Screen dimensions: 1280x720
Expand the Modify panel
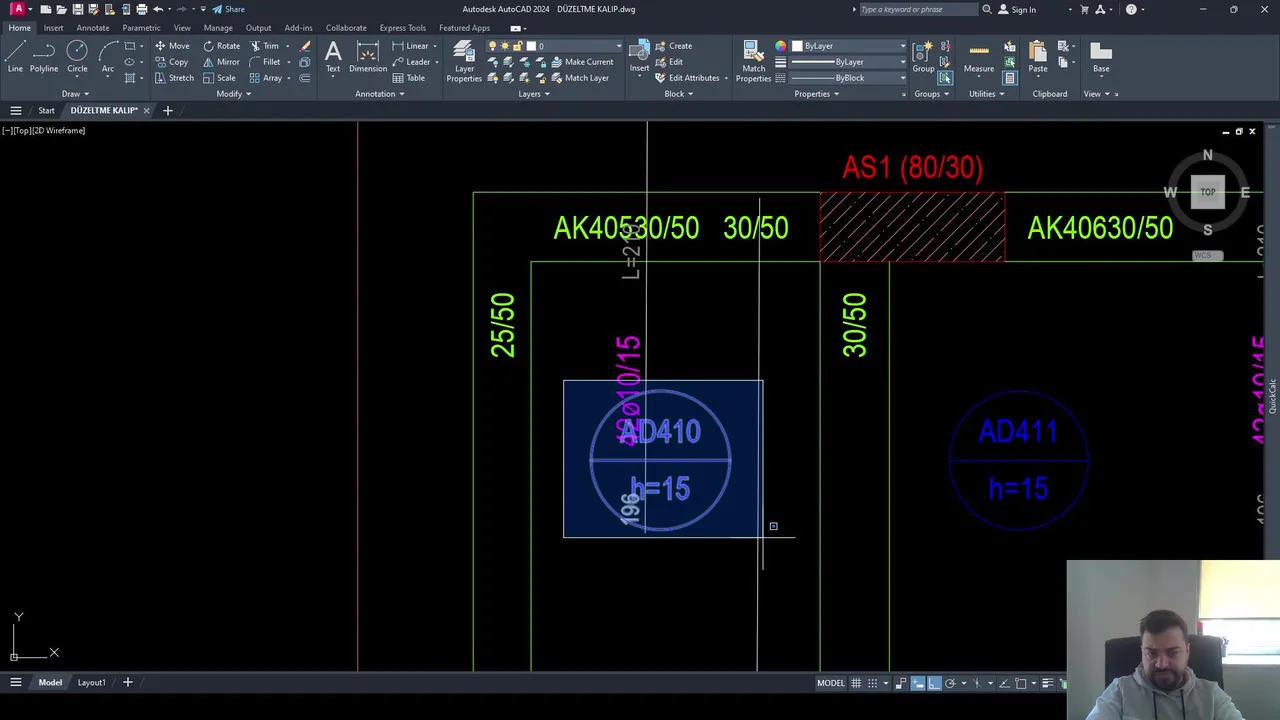pyautogui.click(x=234, y=94)
